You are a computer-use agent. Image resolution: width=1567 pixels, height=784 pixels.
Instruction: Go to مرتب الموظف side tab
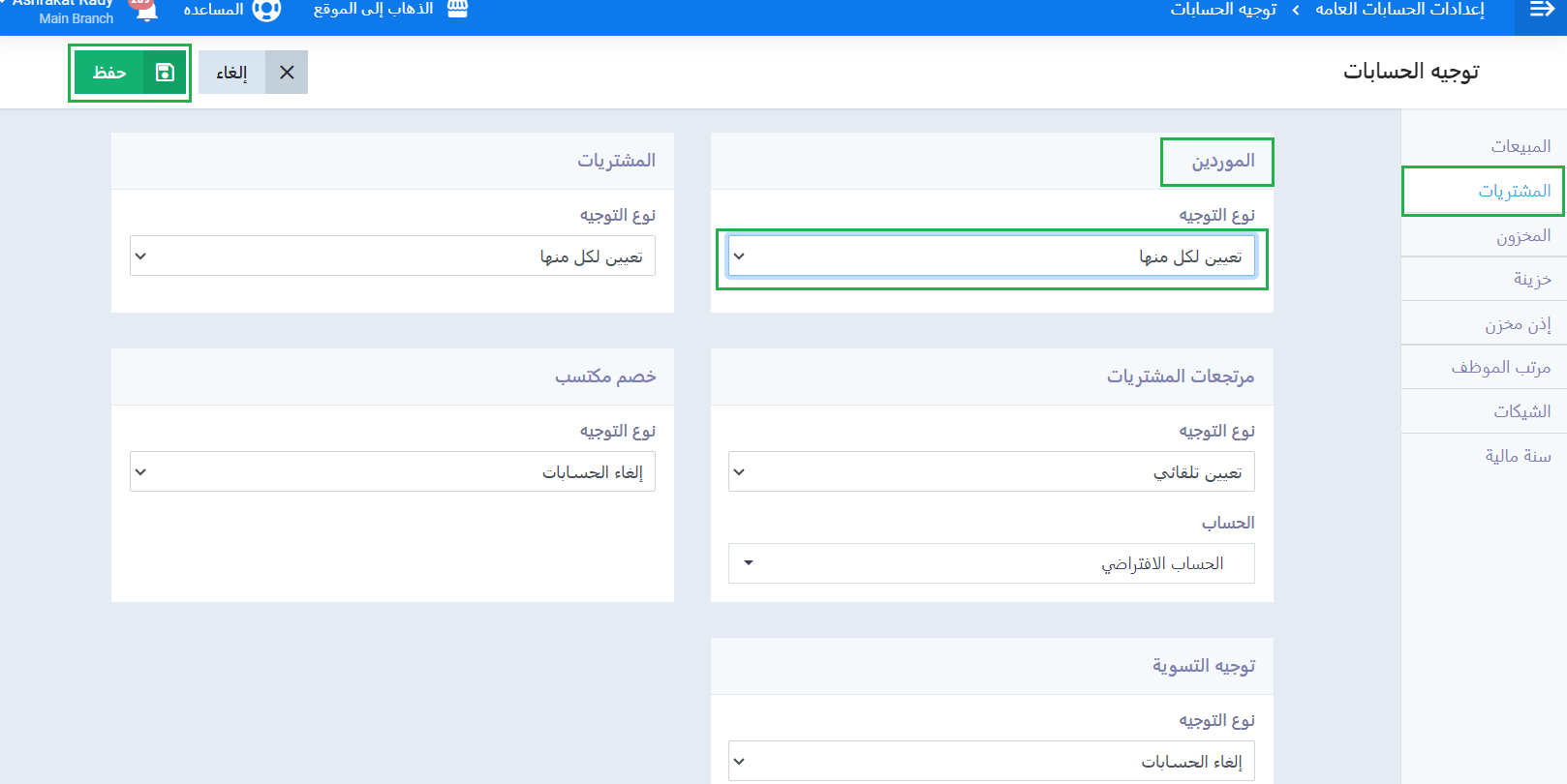[x=1500, y=367]
